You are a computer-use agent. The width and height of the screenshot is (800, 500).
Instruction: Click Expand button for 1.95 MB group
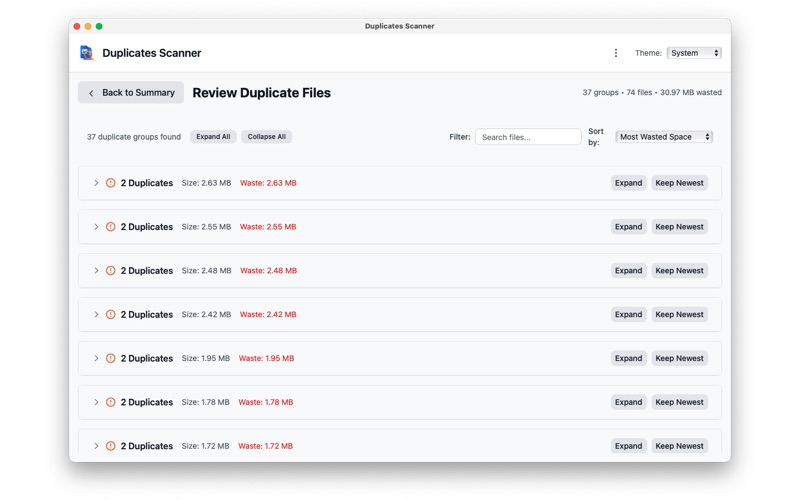[629, 358]
